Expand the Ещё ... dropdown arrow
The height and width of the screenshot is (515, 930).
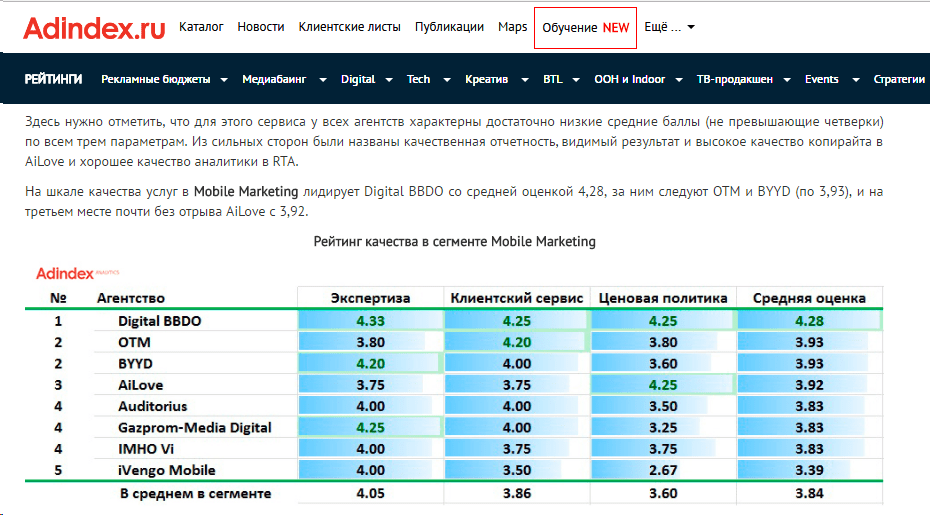pyautogui.click(x=691, y=27)
